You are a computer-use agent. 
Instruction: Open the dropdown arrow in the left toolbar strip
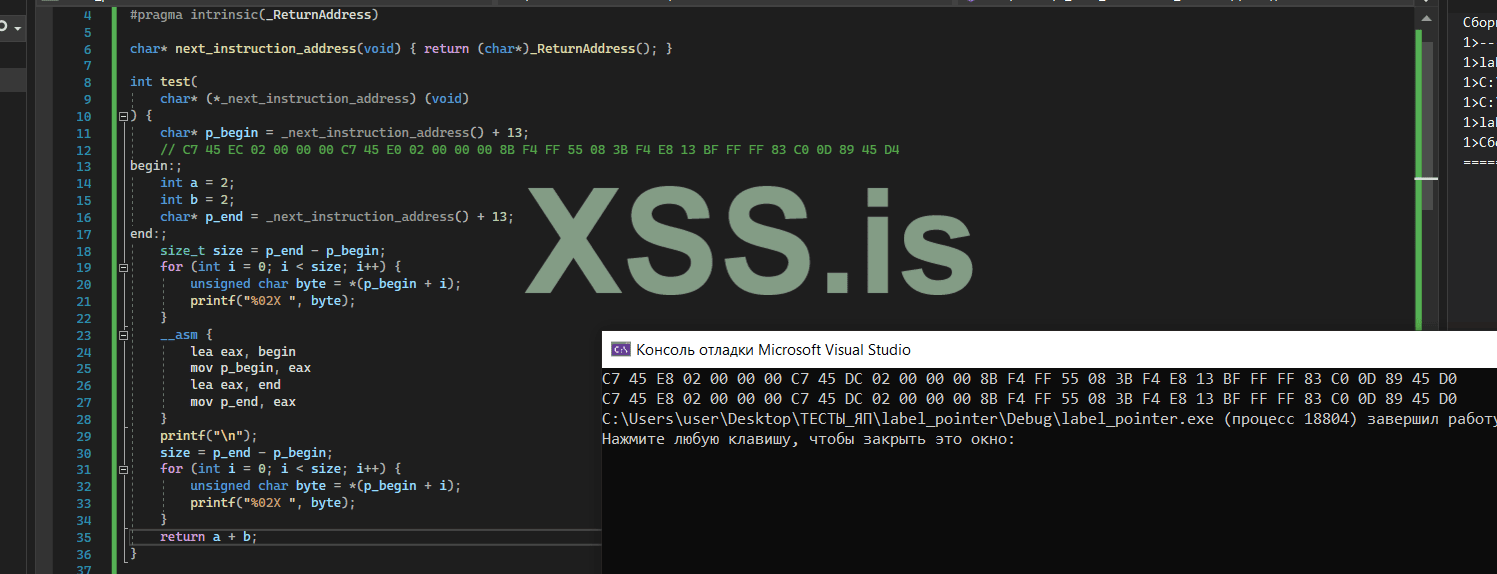[17, 28]
